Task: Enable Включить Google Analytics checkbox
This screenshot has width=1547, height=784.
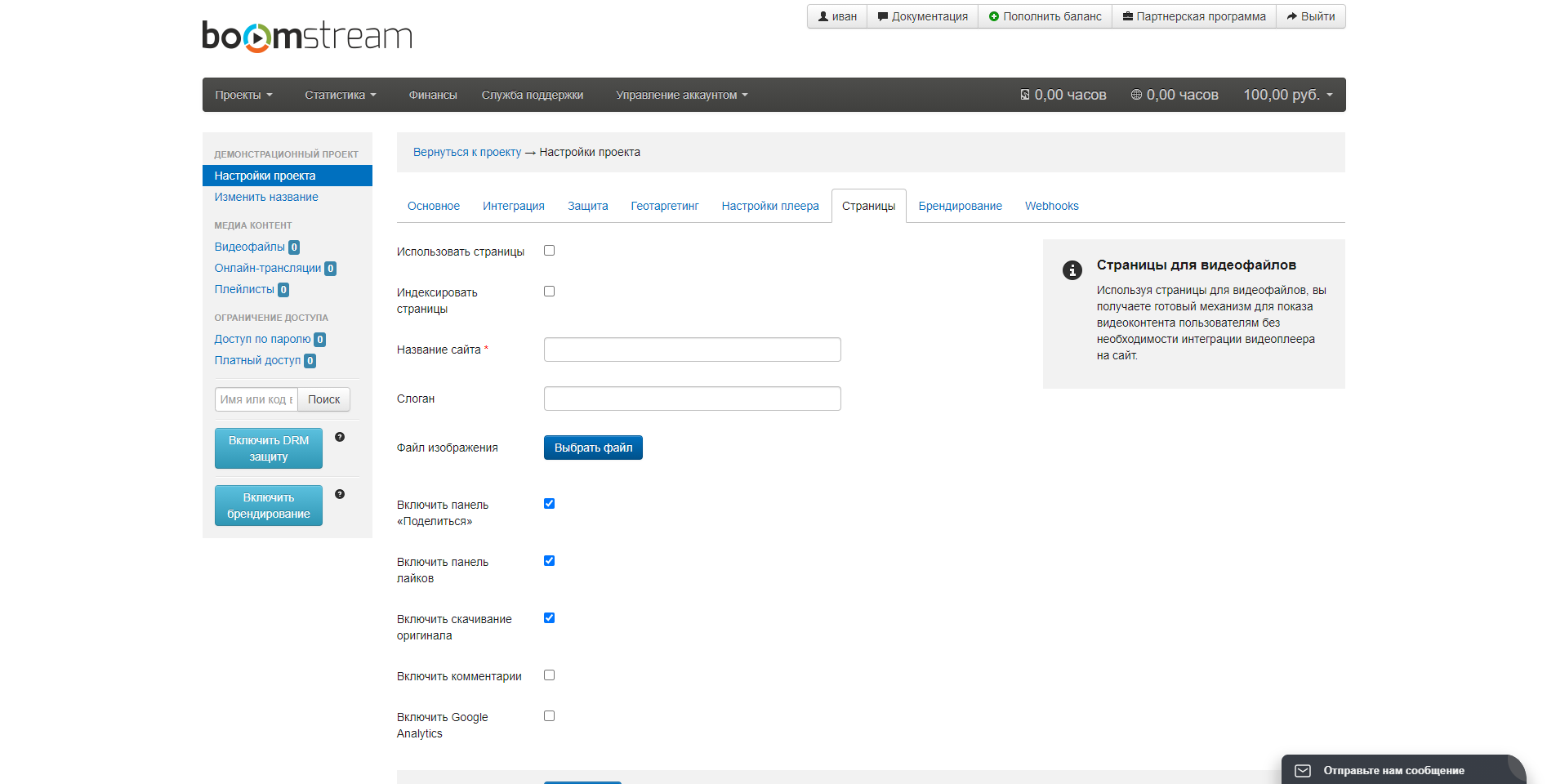Action: [550, 716]
